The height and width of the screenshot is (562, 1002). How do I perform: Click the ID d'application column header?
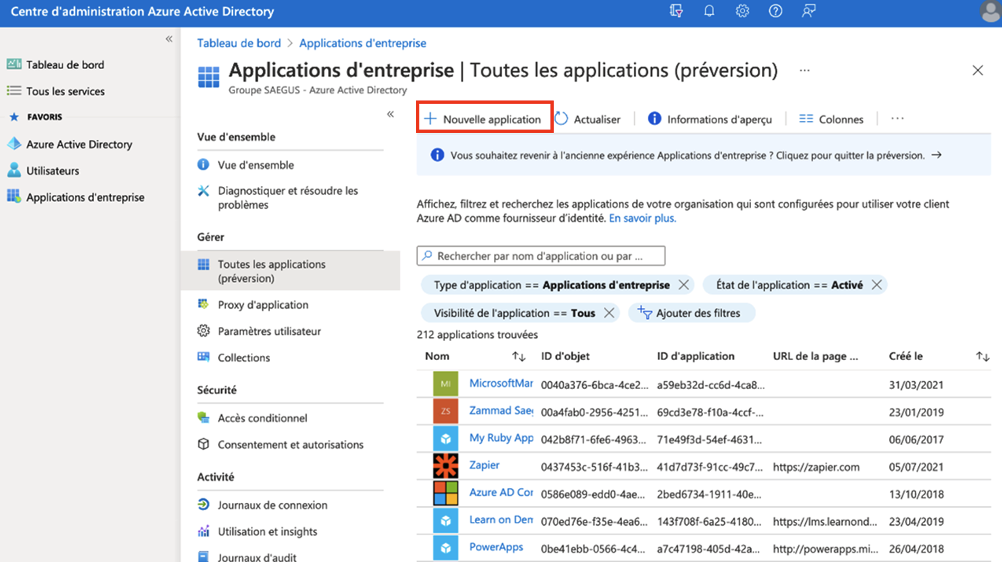click(x=695, y=356)
